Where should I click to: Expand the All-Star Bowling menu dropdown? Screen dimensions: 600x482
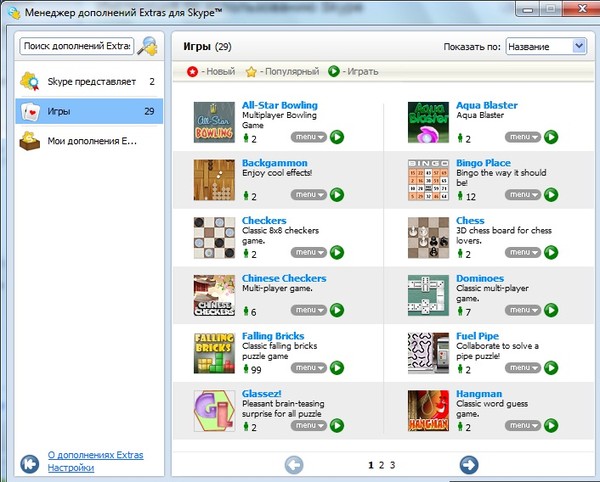click(309, 137)
